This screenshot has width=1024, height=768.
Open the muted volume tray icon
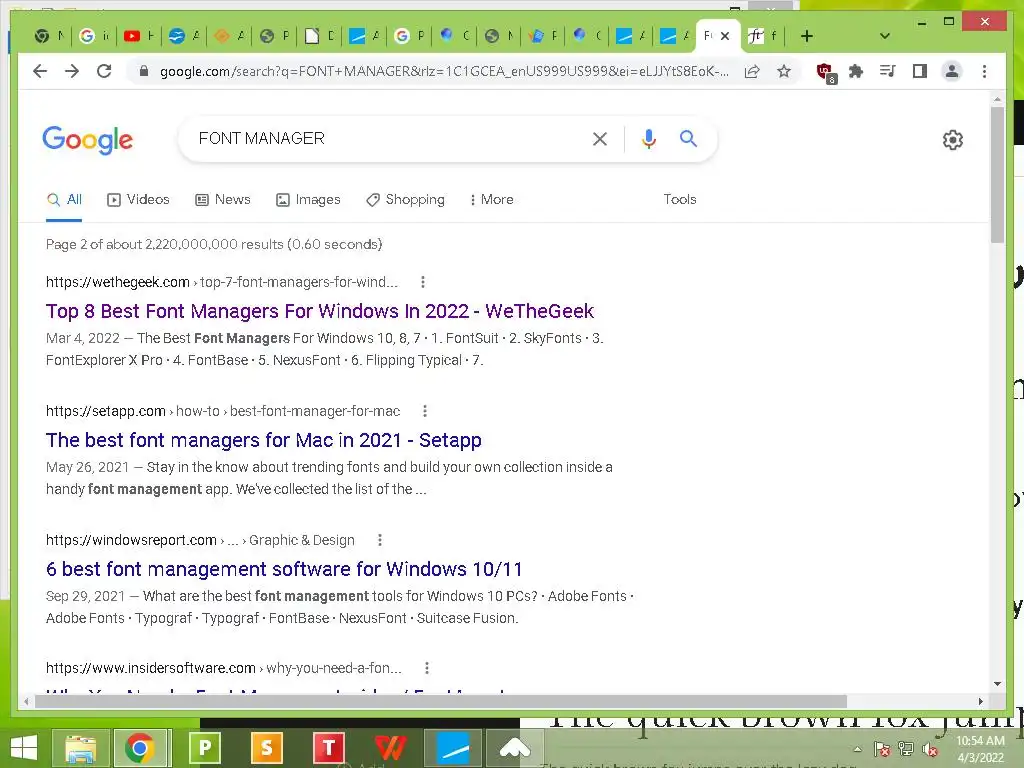(930, 749)
